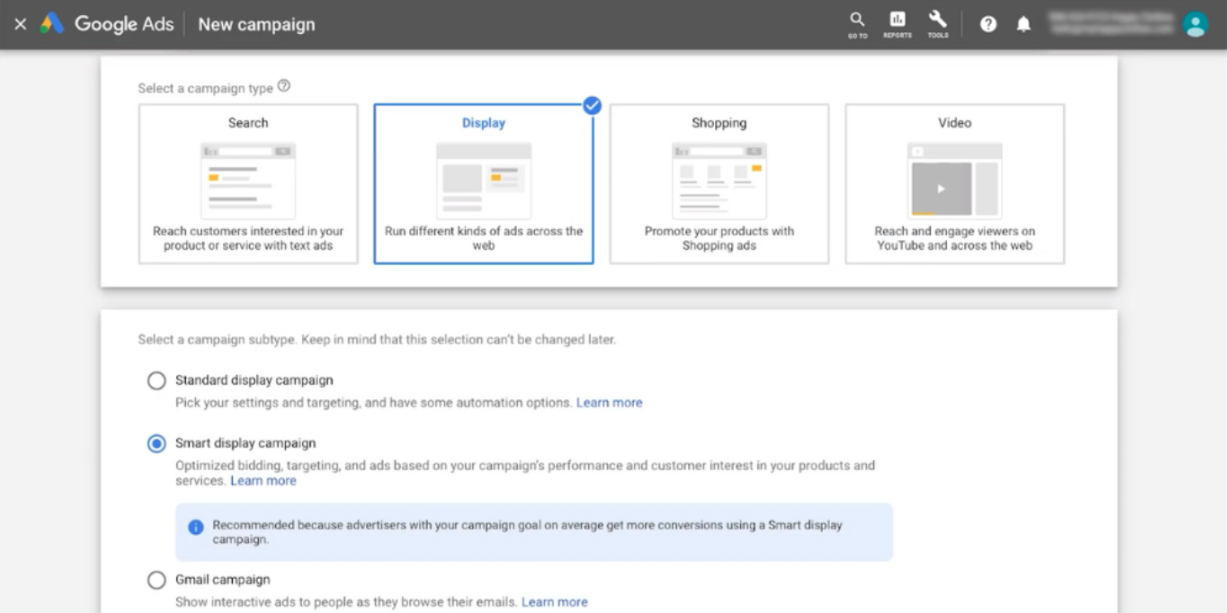Click blurred account details in header
This screenshot has height=613, width=1227.
1110,24
